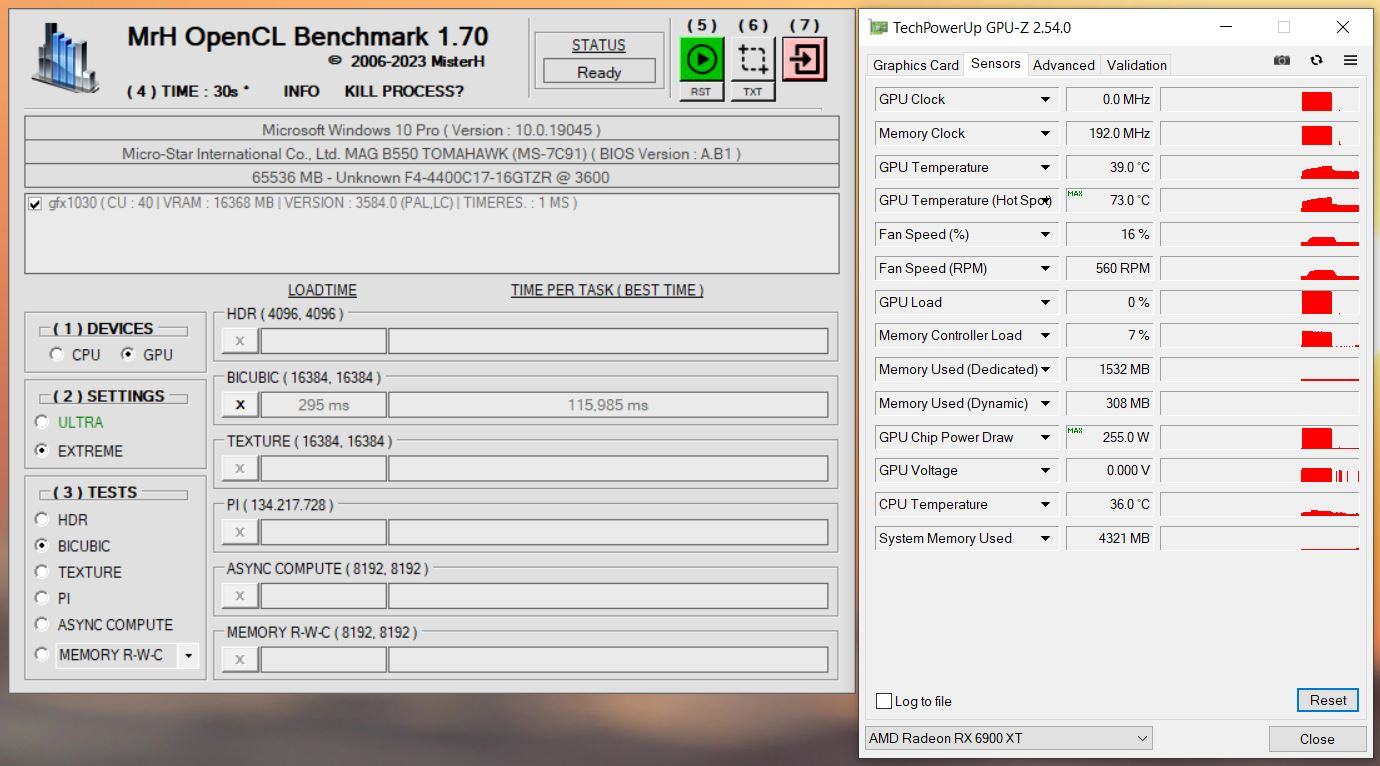
Task: Expand Fan Speed (%) sensor dropdown
Action: (x=1045, y=234)
